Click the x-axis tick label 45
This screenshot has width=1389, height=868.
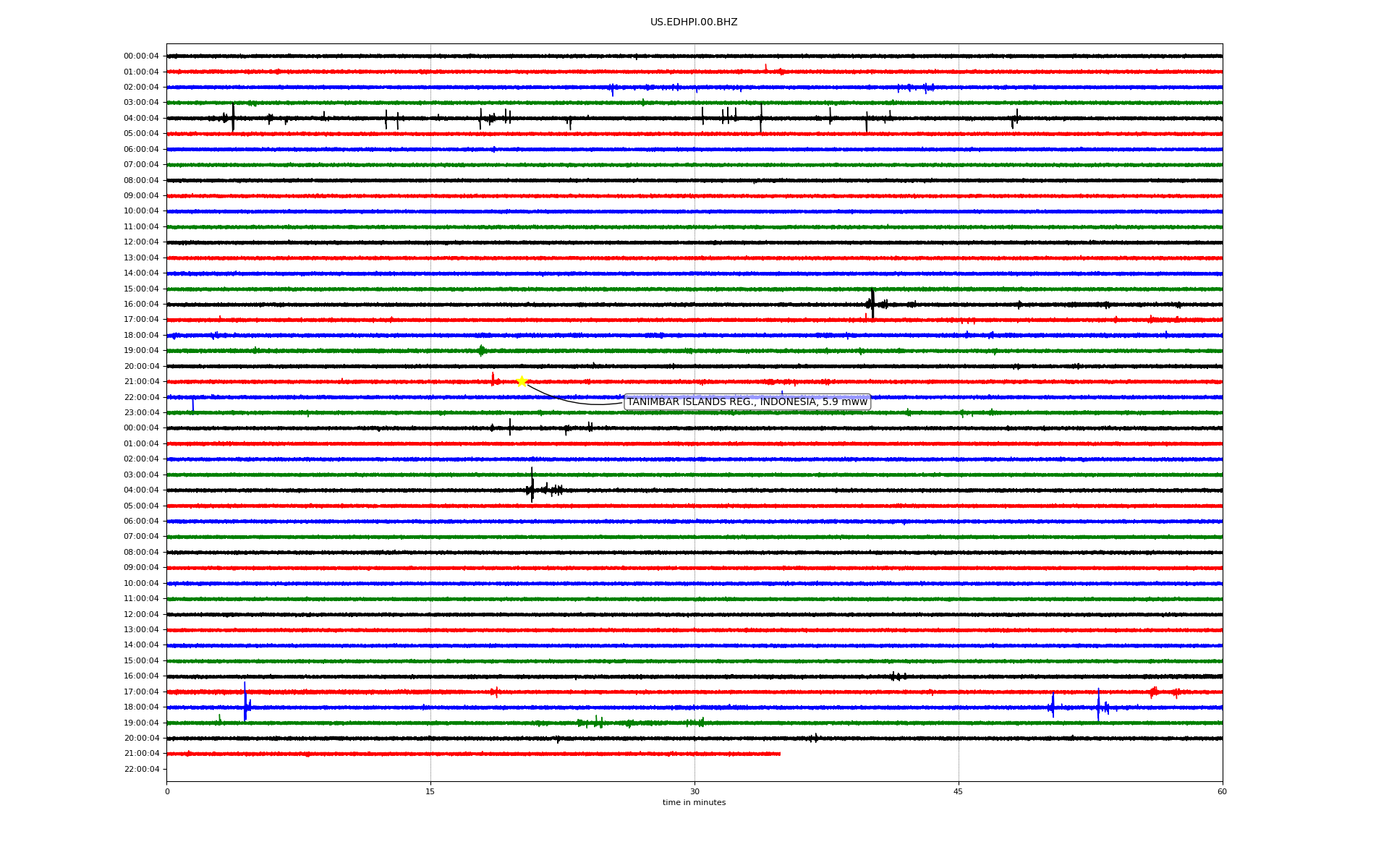959,791
